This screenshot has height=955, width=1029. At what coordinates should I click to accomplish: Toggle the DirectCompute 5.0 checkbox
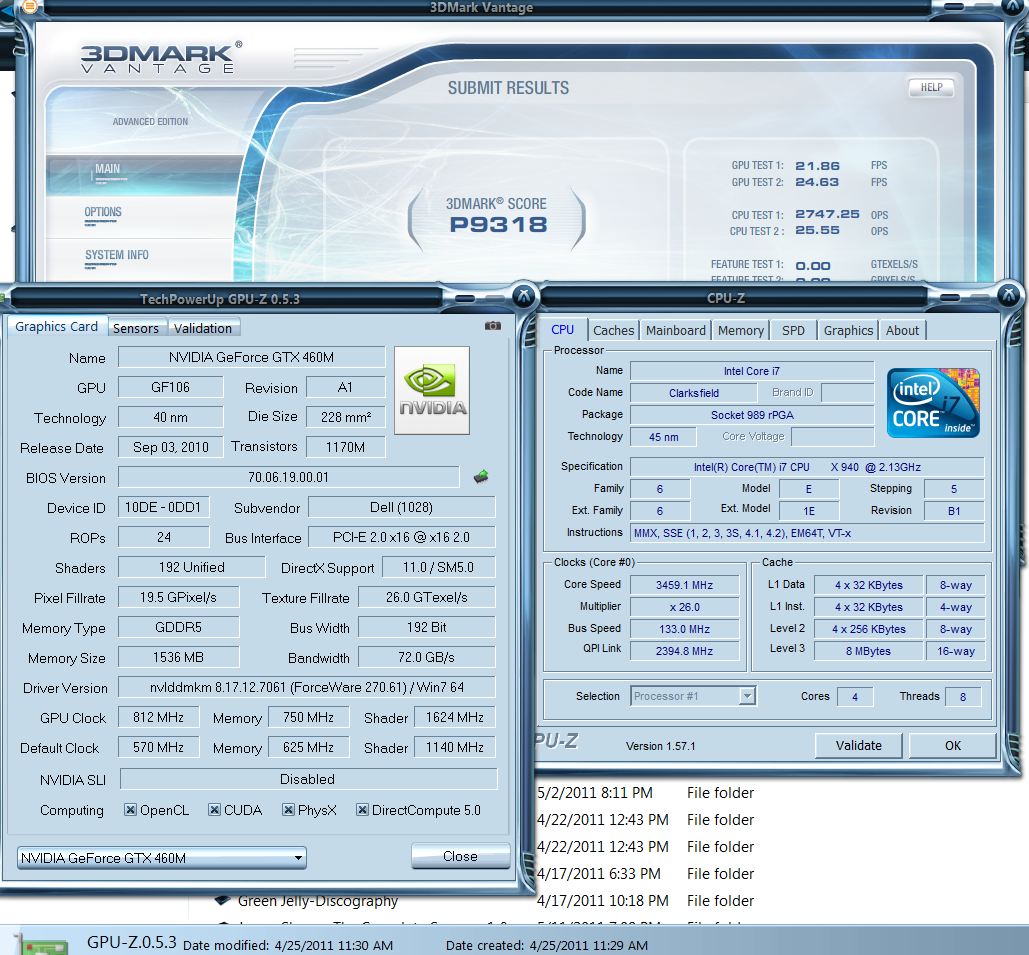click(362, 810)
